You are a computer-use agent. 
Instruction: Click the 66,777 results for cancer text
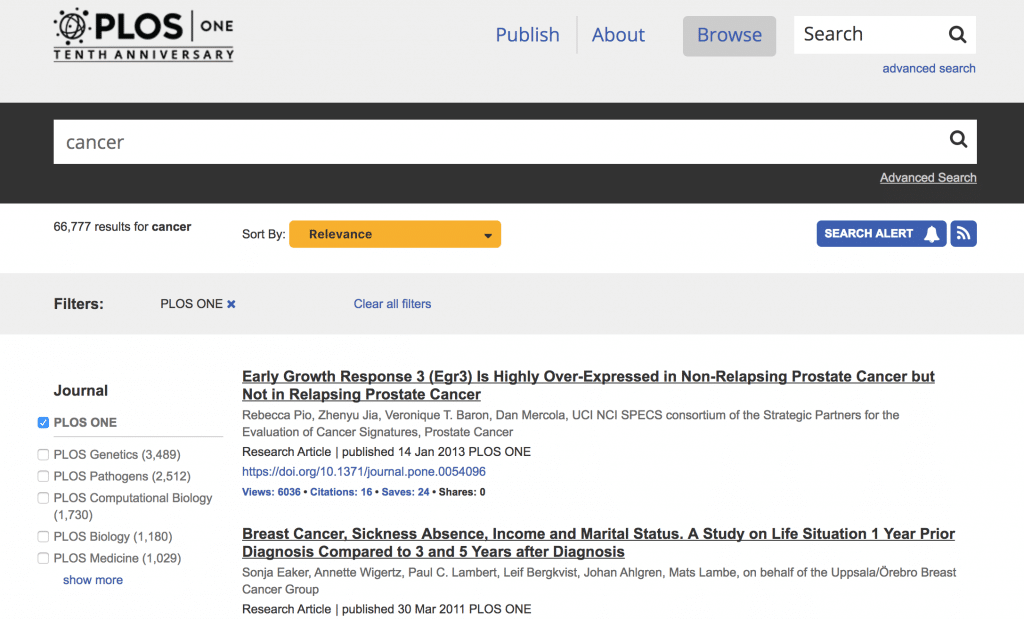[122, 227]
